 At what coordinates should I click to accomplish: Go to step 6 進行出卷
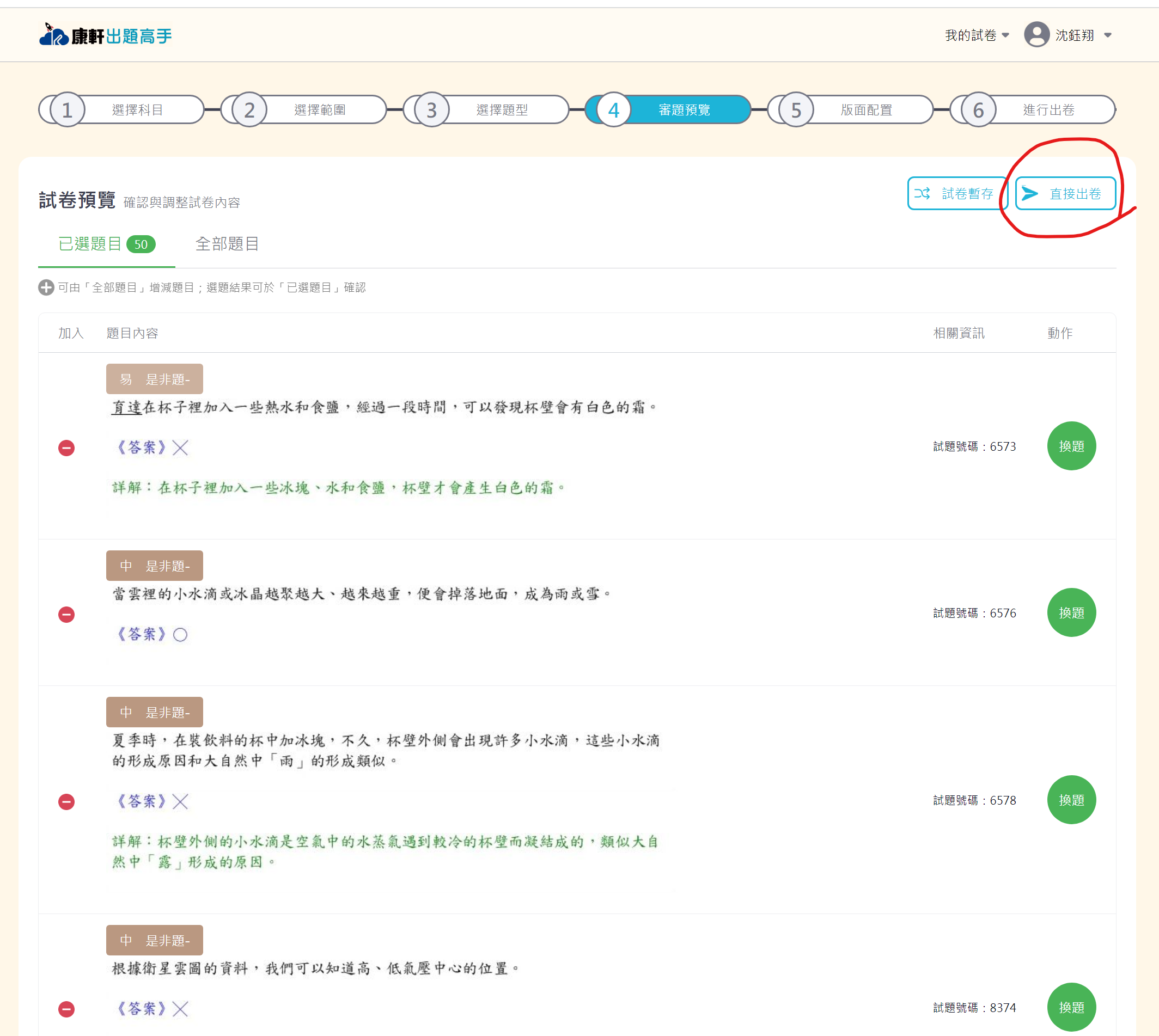[1033, 110]
